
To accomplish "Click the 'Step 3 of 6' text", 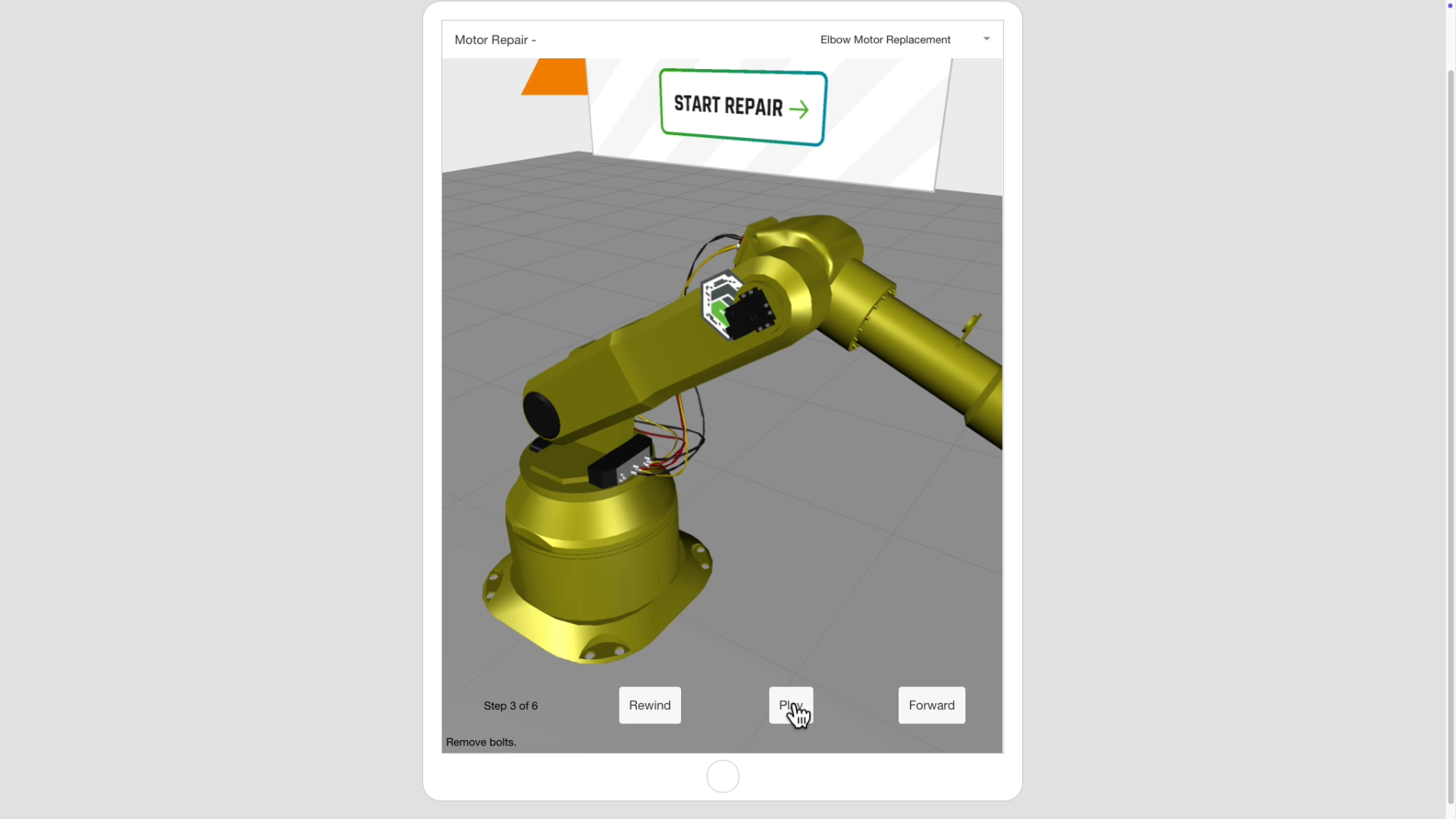I will [510, 706].
